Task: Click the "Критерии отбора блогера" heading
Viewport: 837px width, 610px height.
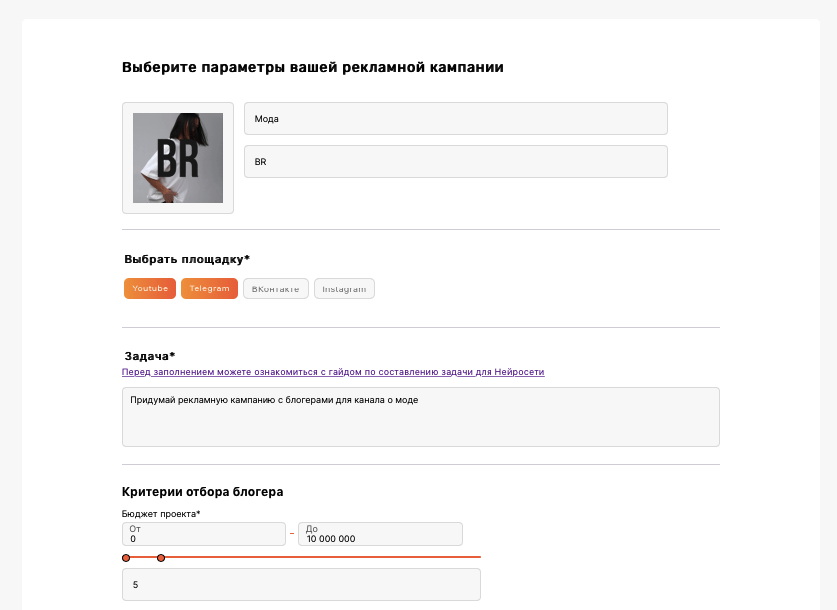Action: coord(203,491)
